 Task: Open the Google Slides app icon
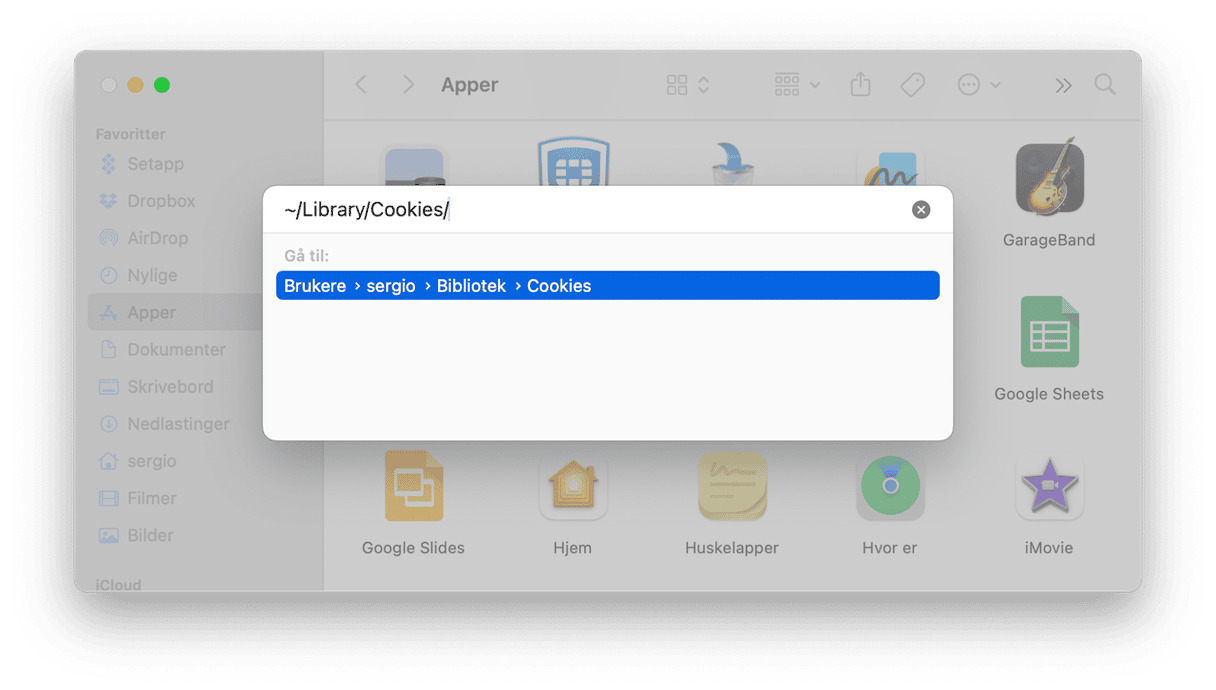[x=413, y=487]
